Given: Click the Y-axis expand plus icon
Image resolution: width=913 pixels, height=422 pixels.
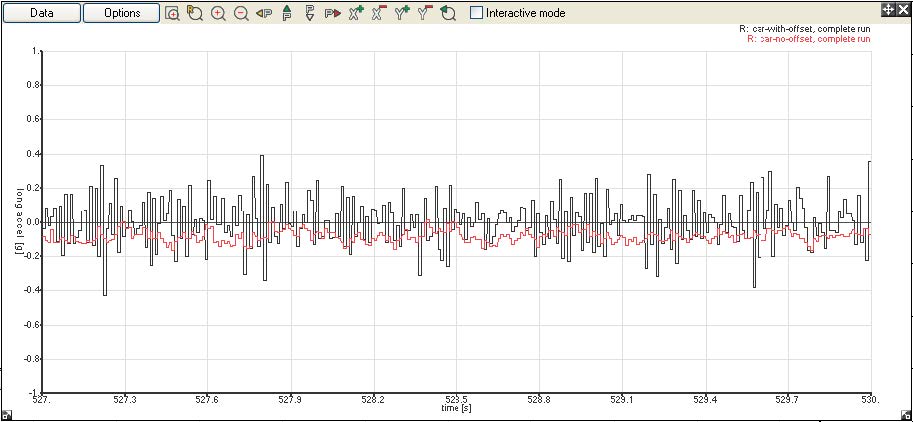Looking at the screenshot, I should [402, 13].
